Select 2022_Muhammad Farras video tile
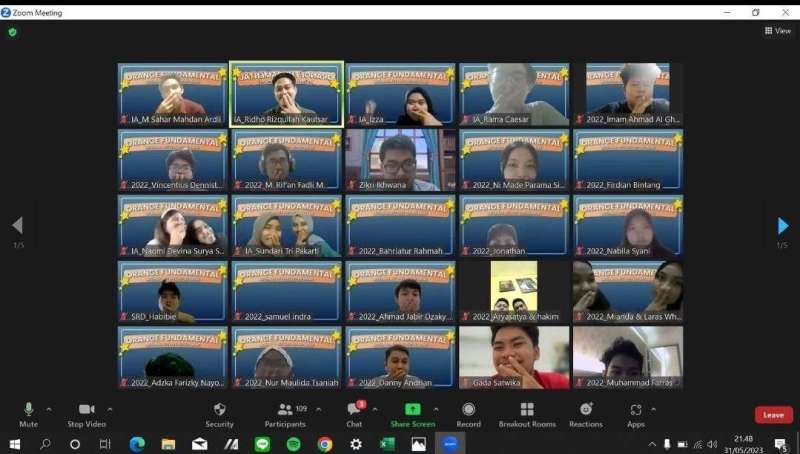 click(628, 358)
